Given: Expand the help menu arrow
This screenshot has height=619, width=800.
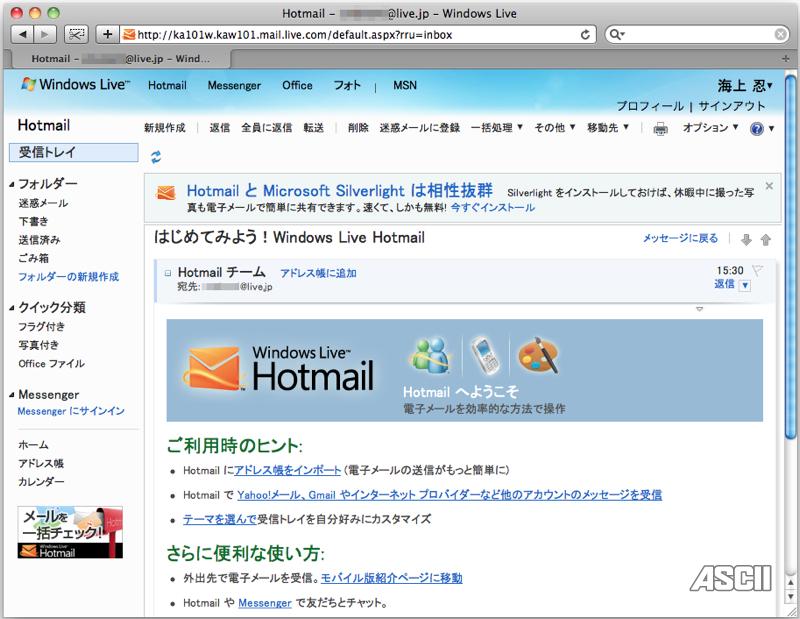Looking at the screenshot, I should (x=771, y=129).
